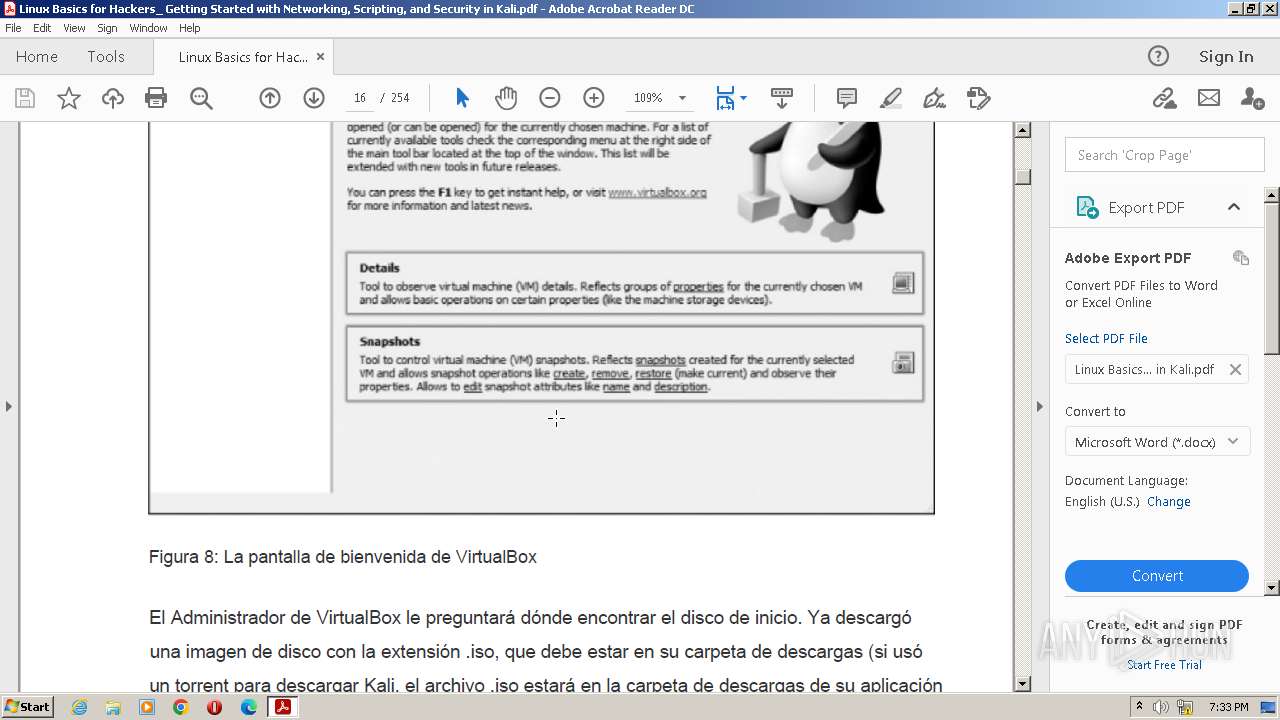Click the upload to cloud icon
Viewport: 1280px width, 720px height.
[113, 98]
